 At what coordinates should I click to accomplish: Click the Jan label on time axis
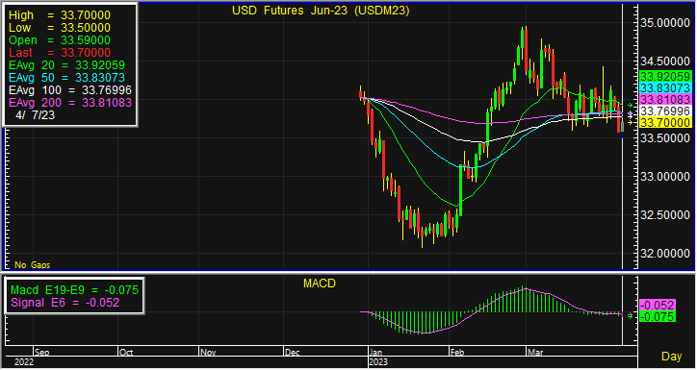tap(376, 352)
